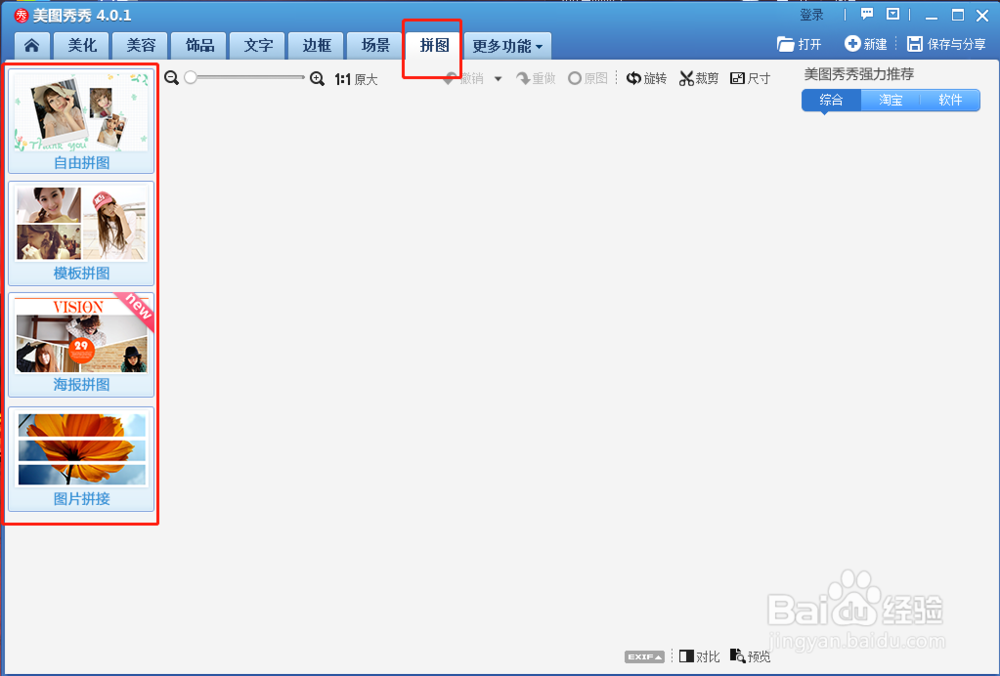Viewport: 1000px width, 676px height.
Task: Click the EXIF info button
Action: pos(645,657)
